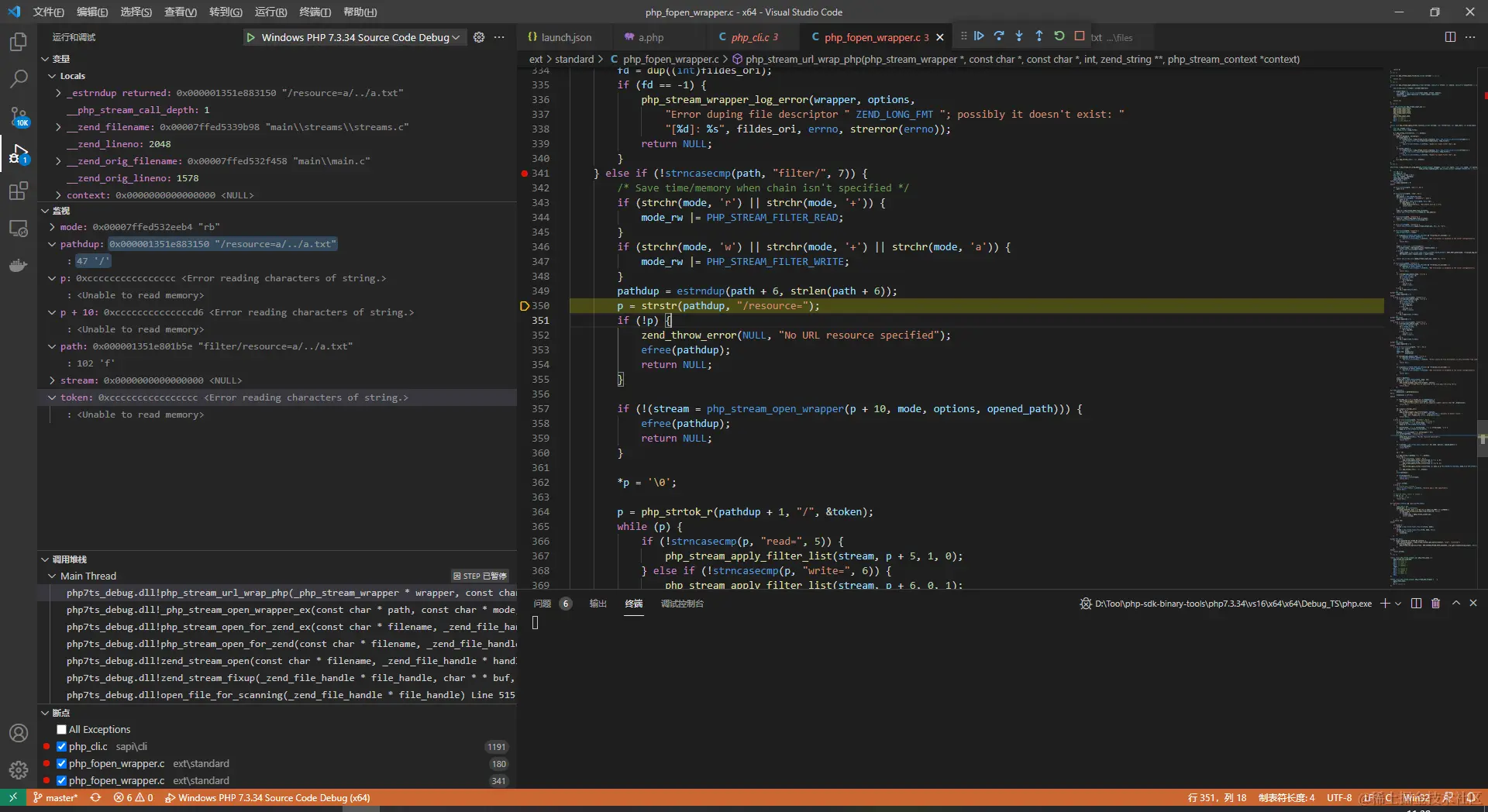This screenshot has width=1488, height=812.
Task: Switch to the php_cli.c tab
Action: point(749,37)
